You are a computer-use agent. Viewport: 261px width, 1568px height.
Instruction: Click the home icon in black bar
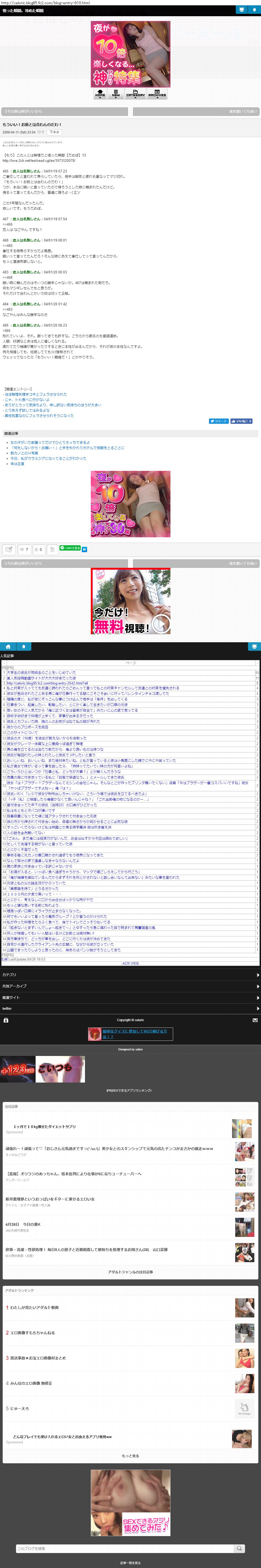8,646
